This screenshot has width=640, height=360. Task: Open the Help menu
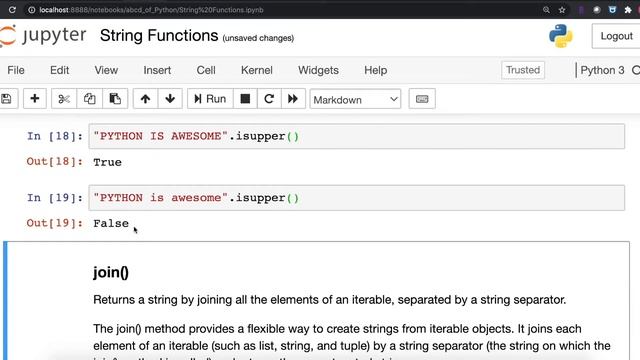click(376, 70)
